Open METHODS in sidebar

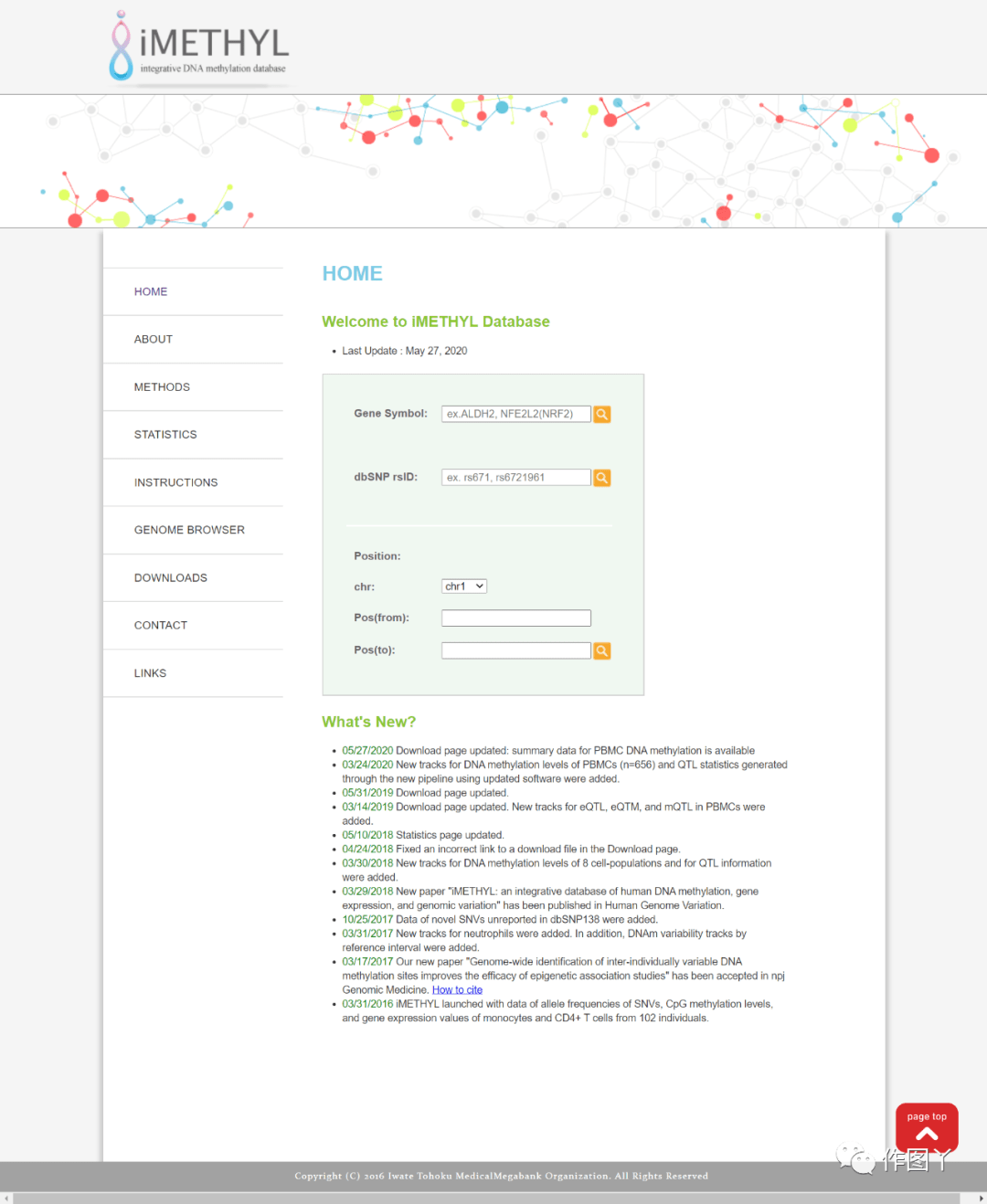[162, 387]
